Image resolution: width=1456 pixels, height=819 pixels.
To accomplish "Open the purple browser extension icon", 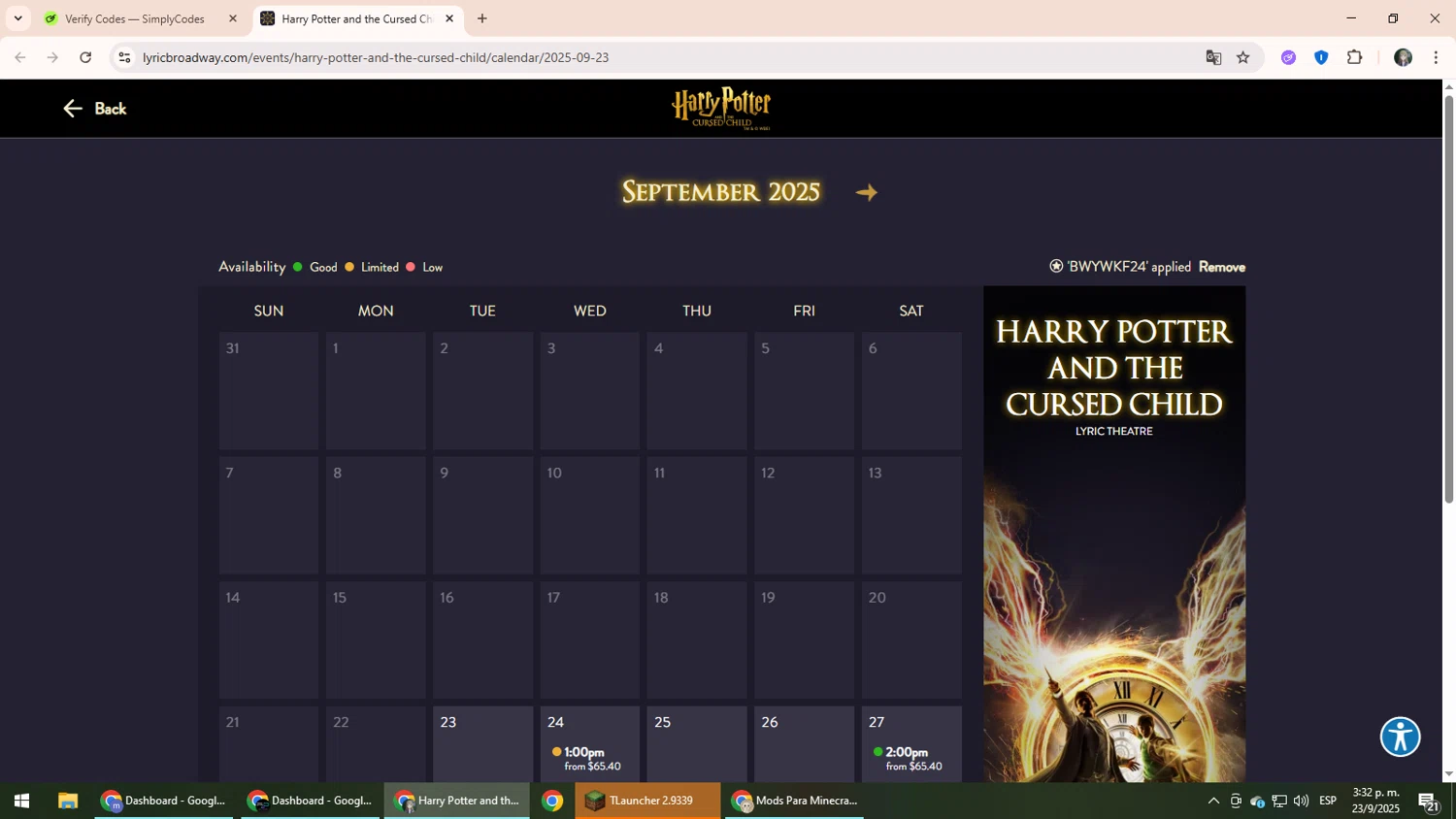I will [x=1288, y=57].
